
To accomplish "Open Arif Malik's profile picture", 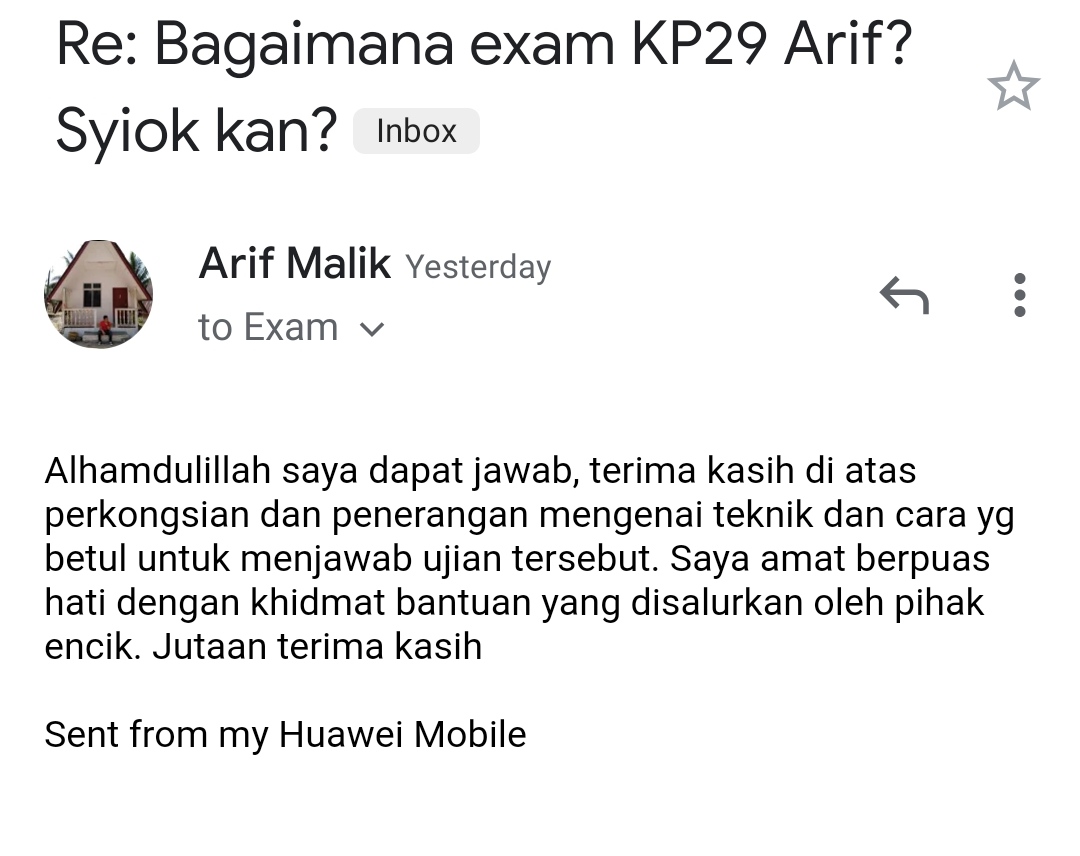I will (98, 294).
